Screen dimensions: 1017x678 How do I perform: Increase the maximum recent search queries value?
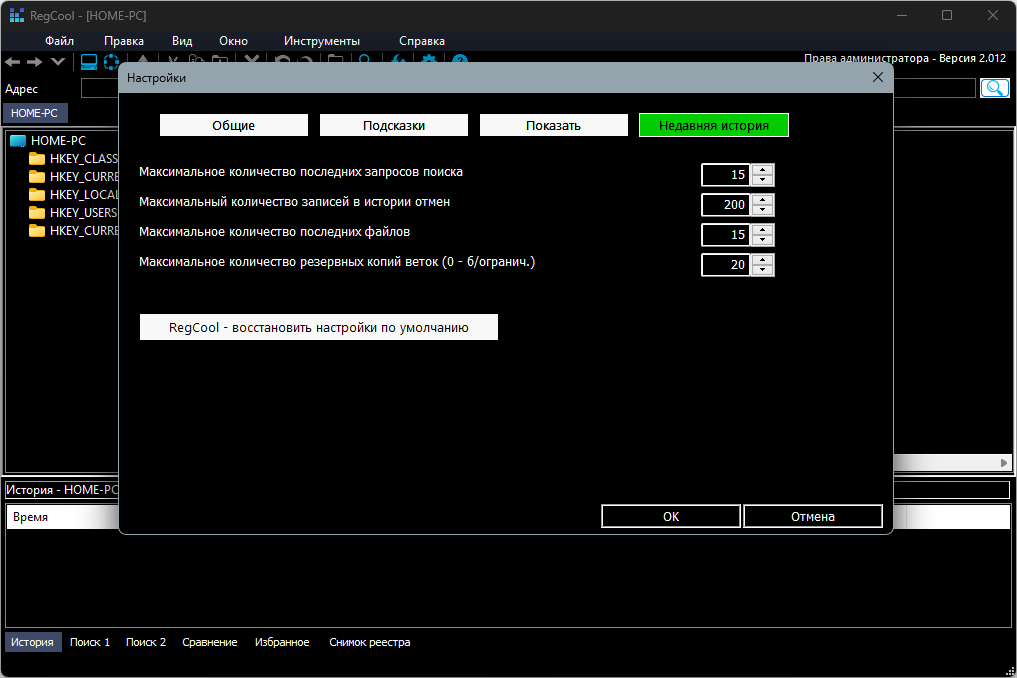[x=763, y=170]
